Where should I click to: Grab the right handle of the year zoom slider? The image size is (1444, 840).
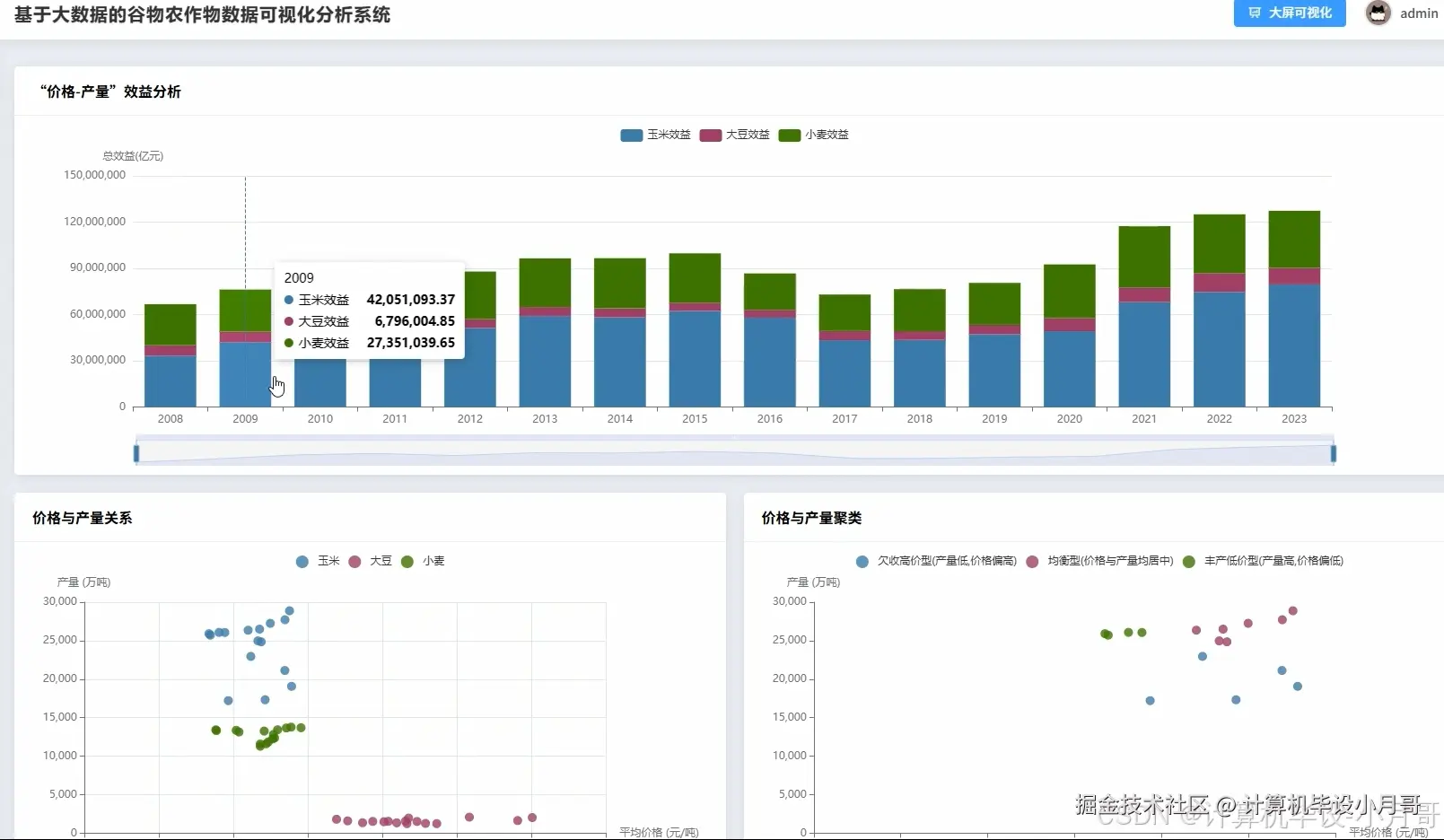pos(1334,453)
